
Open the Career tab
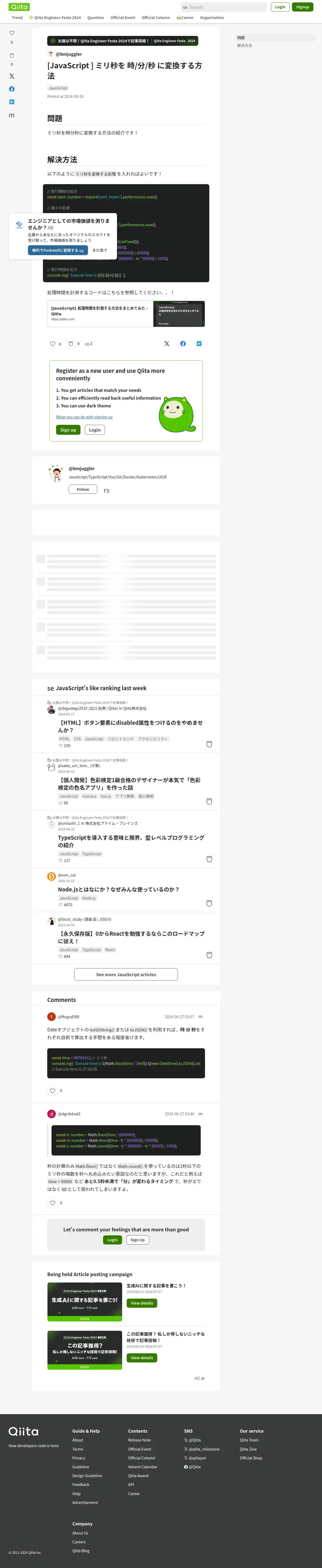pyautogui.click(x=185, y=18)
